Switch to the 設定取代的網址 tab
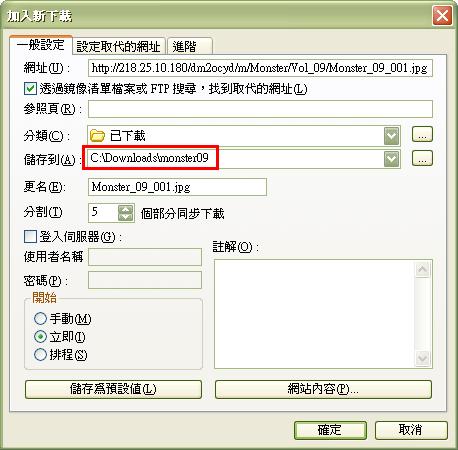The width and height of the screenshot is (458, 450). click(x=118, y=46)
